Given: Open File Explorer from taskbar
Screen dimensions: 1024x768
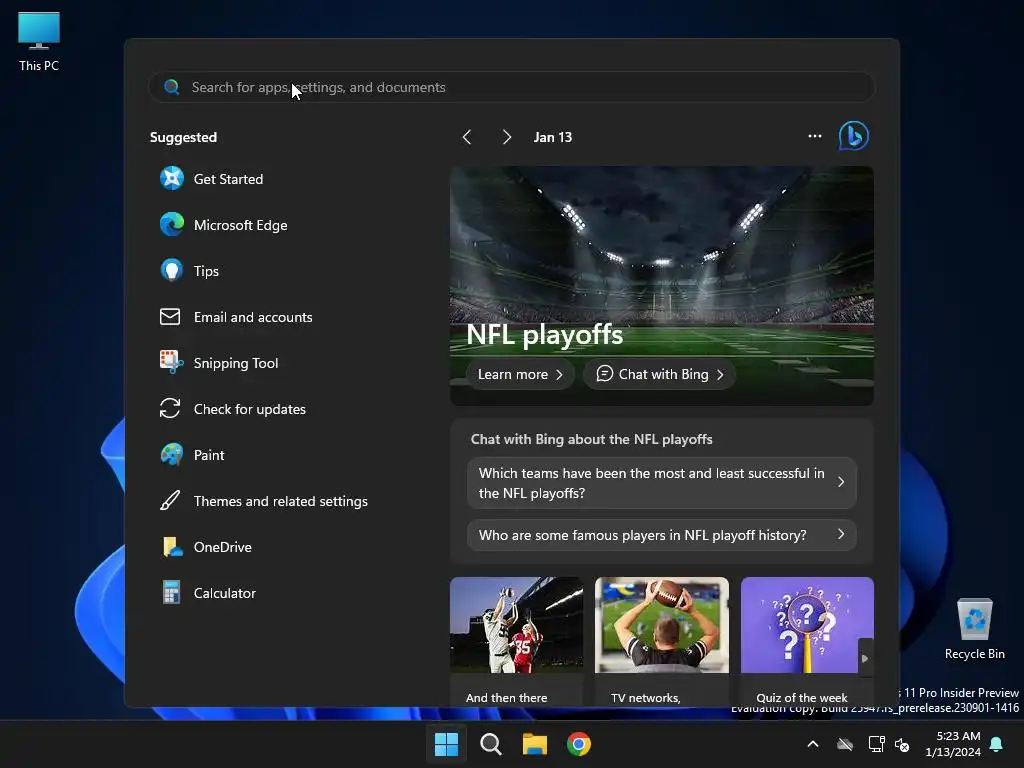Looking at the screenshot, I should tap(535, 744).
